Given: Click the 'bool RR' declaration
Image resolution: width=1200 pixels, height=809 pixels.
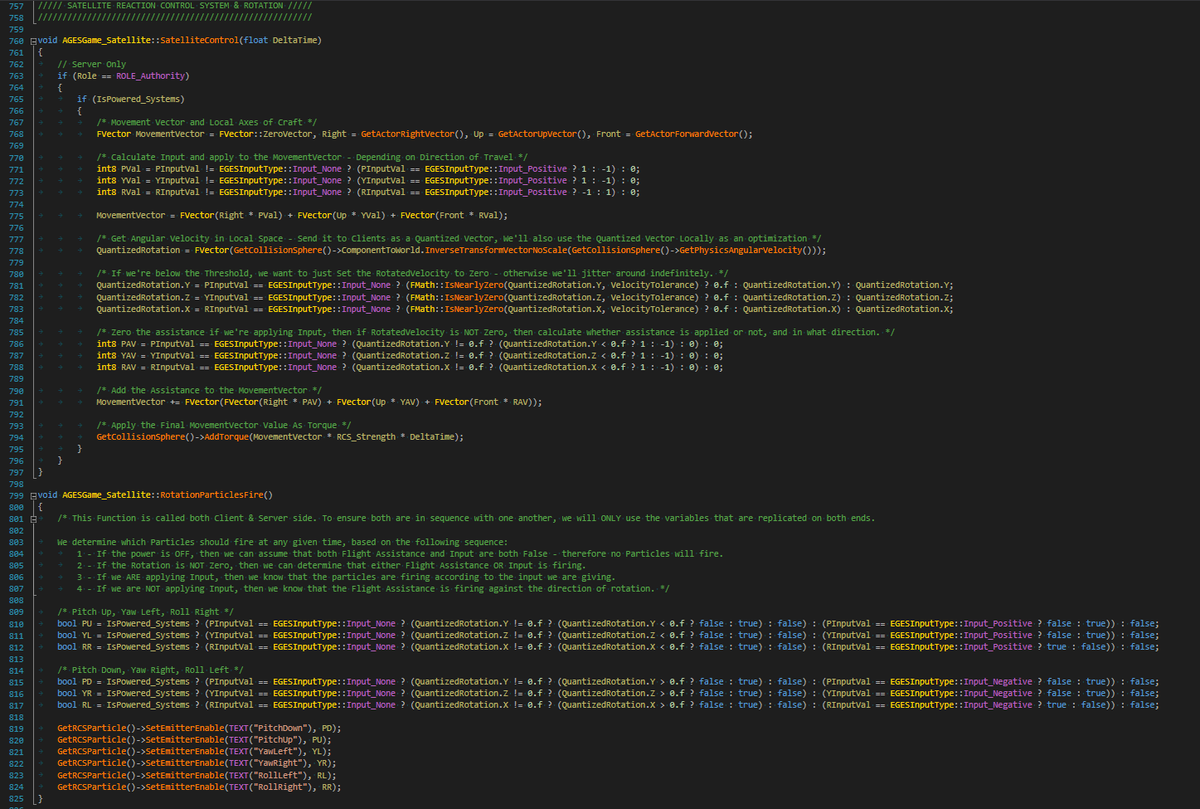Looking at the screenshot, I should [x=76, y=646].
